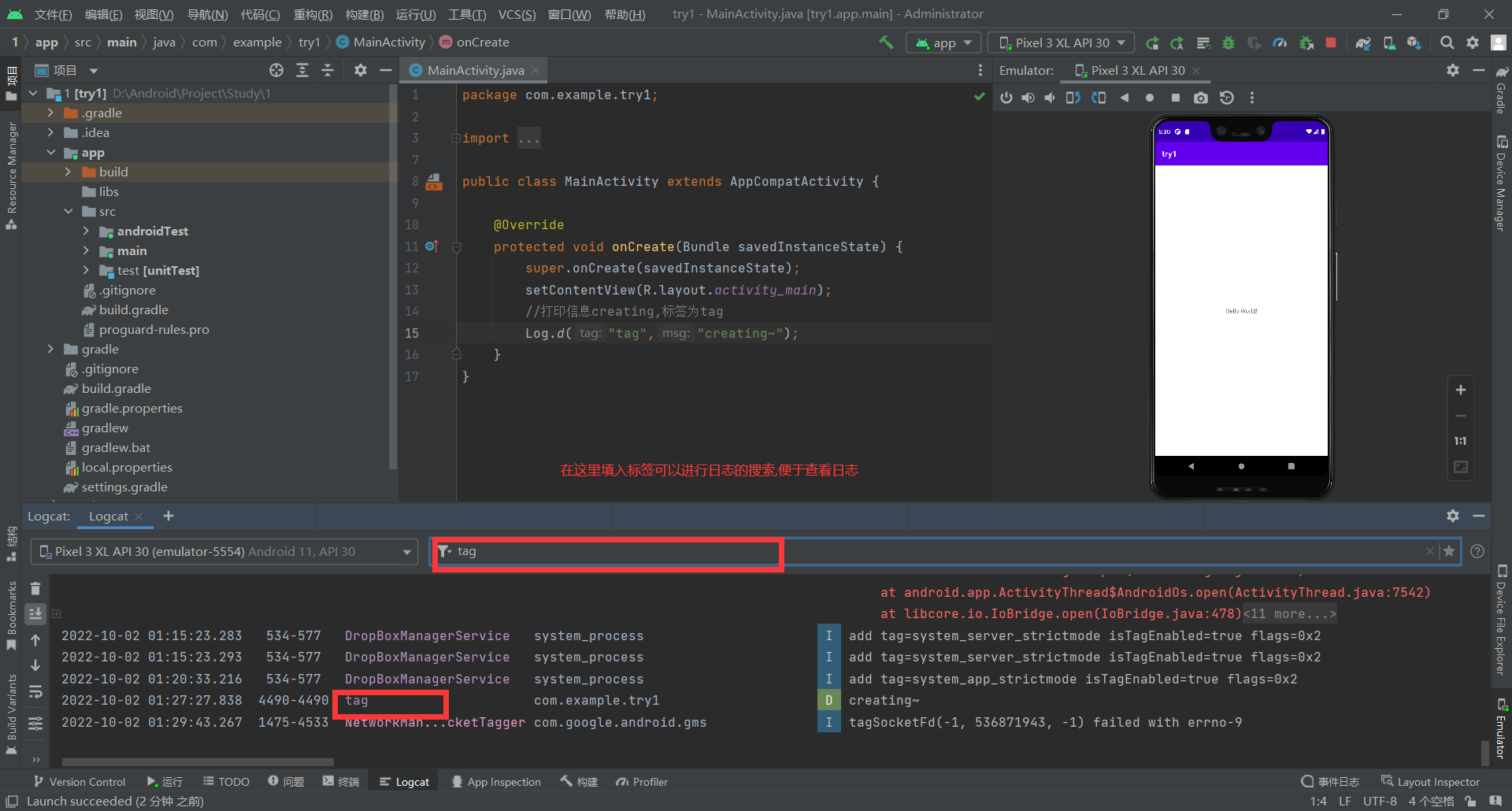This screenshot has height=811, width=1512.
Task: Take emulator screenshot with camera icon
Action: [x=1200, y=98]
